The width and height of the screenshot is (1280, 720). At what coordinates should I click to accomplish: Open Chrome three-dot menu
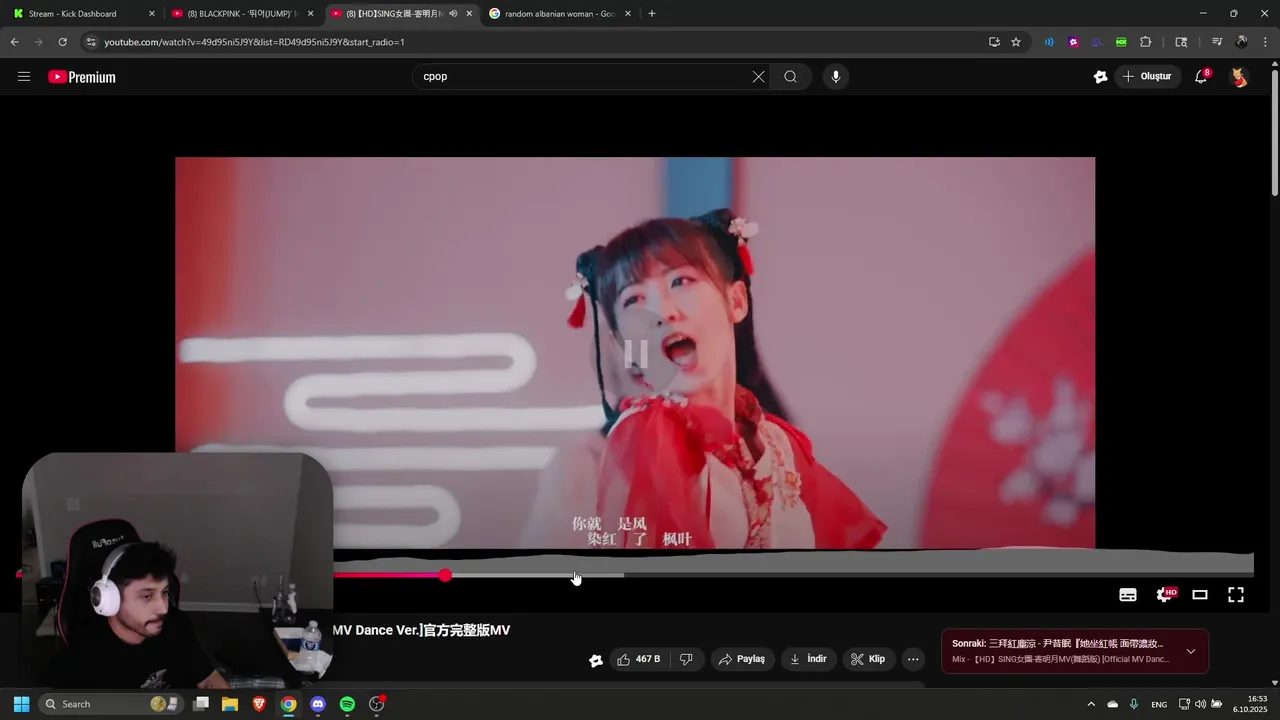pos(1265,42)
